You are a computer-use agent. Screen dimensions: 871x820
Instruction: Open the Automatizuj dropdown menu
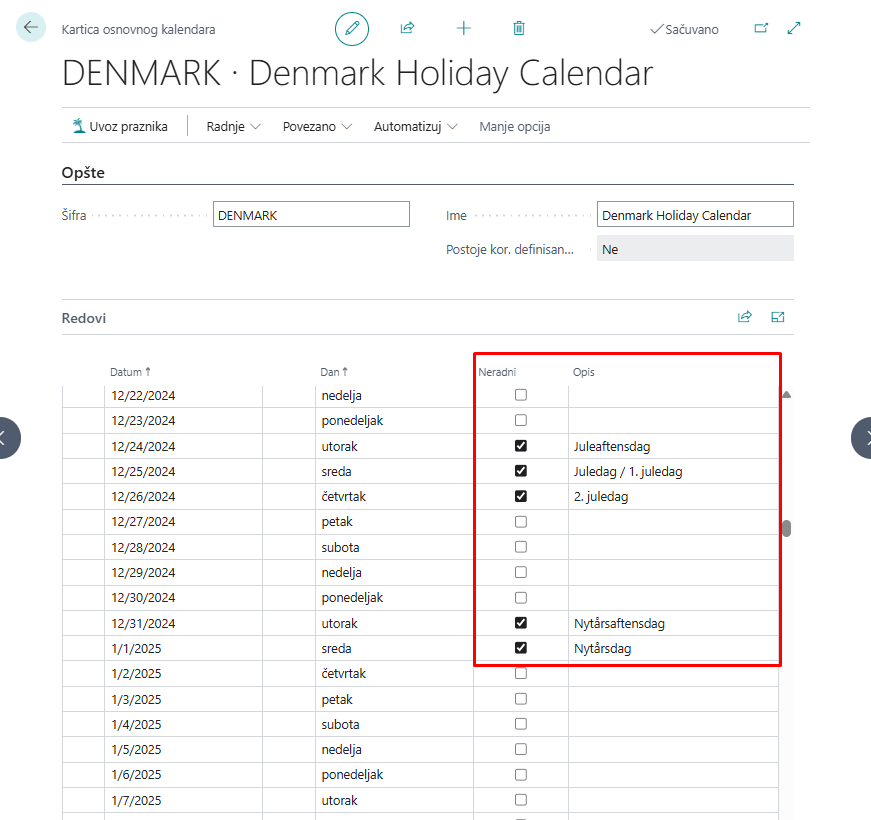click(415, 127)
